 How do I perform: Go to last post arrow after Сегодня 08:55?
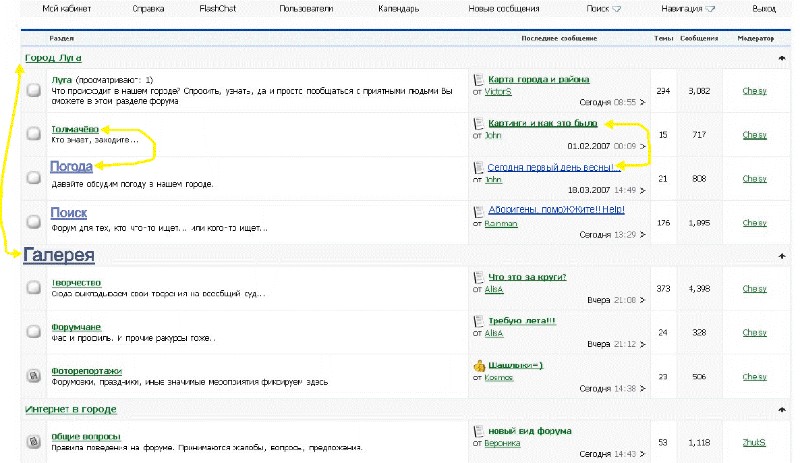point(643,102)
